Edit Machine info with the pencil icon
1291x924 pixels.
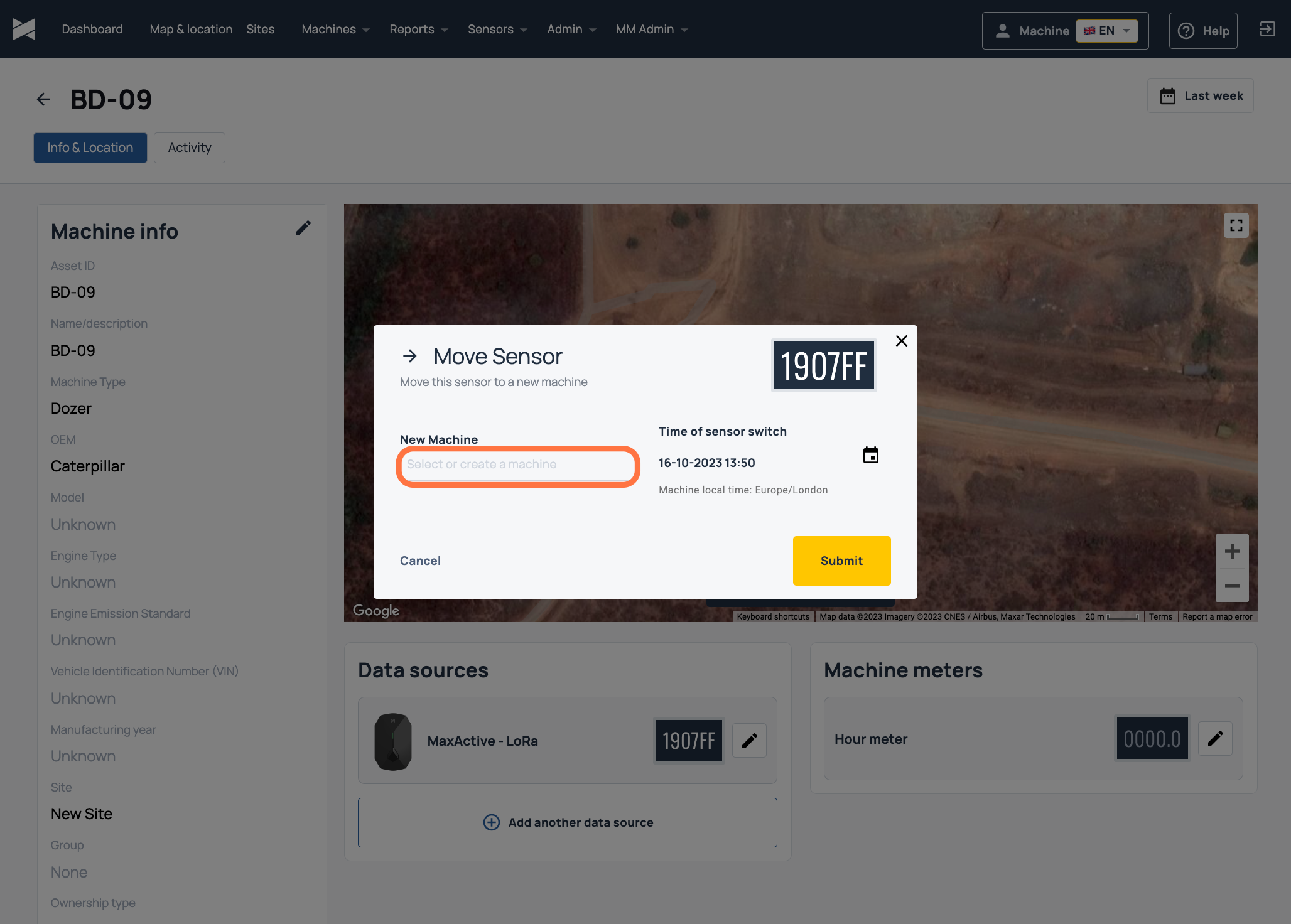click(303, 228)
